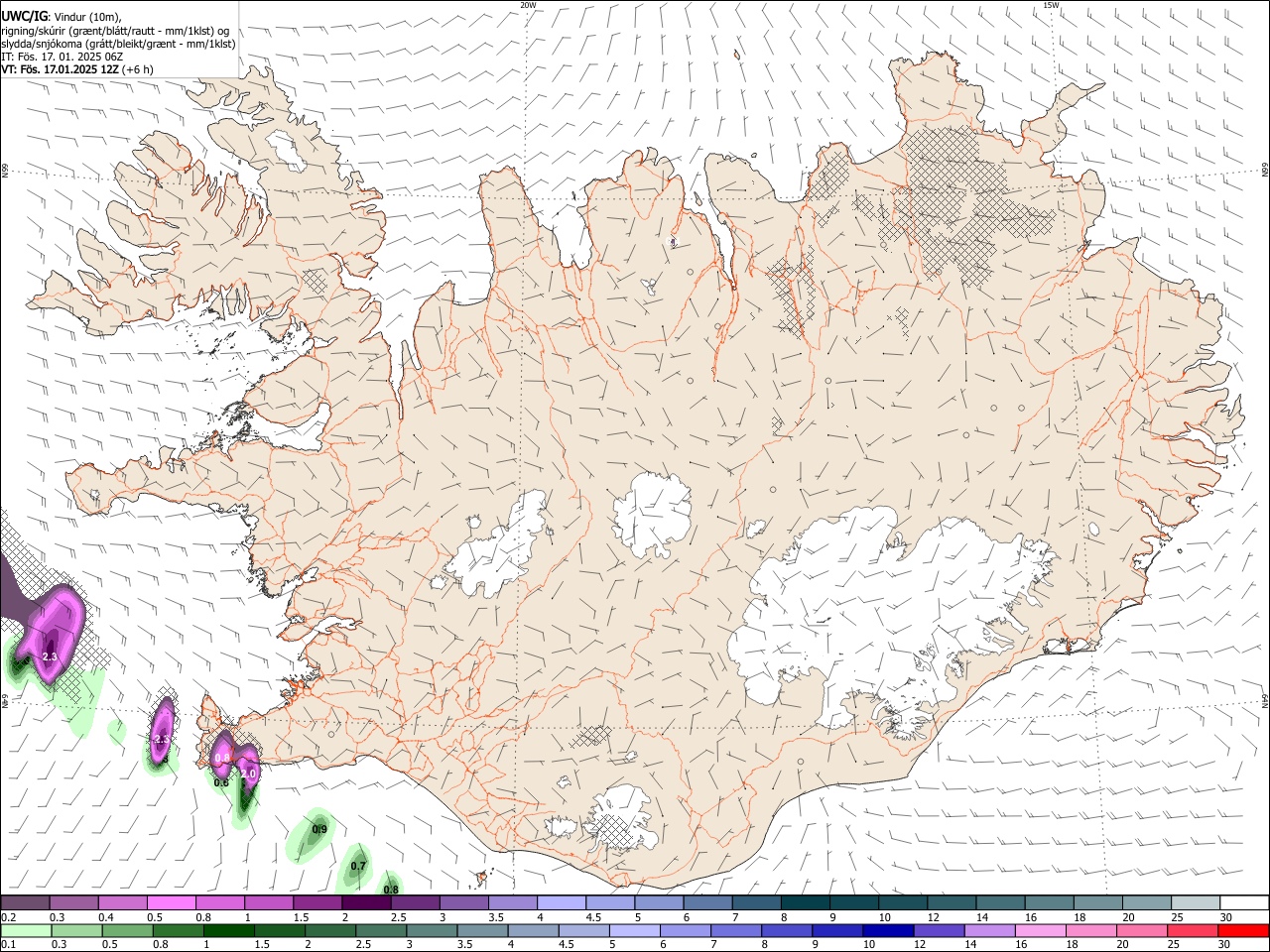Click the white '0.8' value on the pink blob

coord(222,758)
